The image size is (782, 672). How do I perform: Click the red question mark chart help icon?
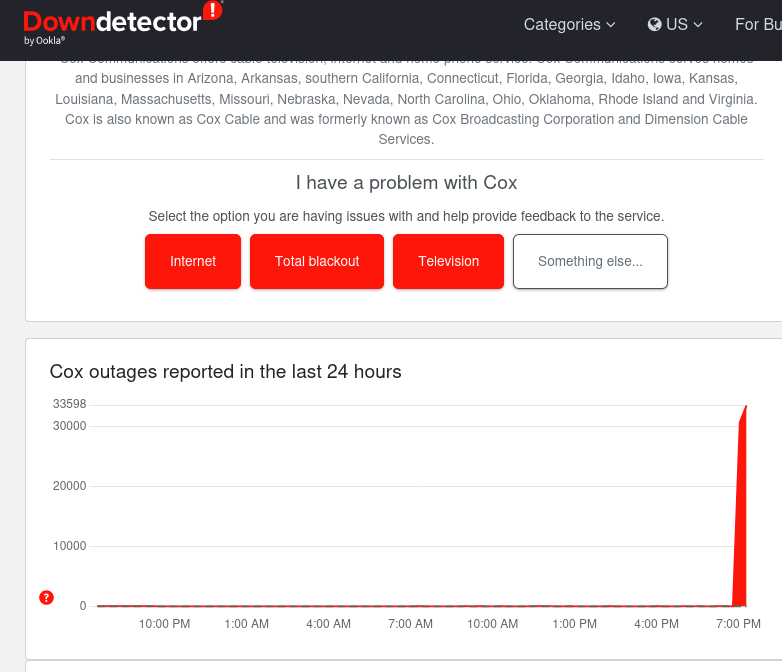46,597
